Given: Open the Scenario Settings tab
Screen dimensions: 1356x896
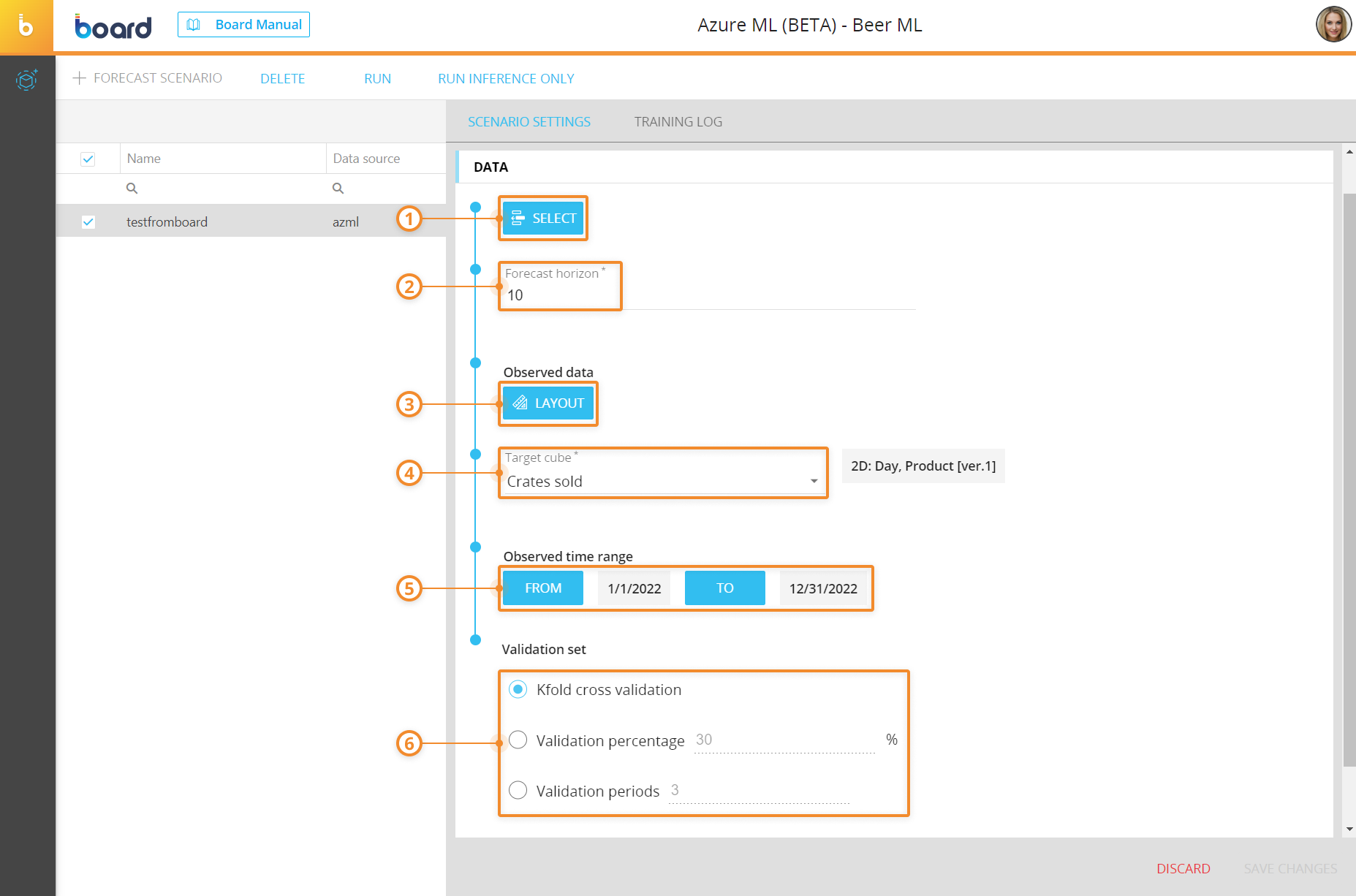Looking at the screenshot, I should point(529,122).
